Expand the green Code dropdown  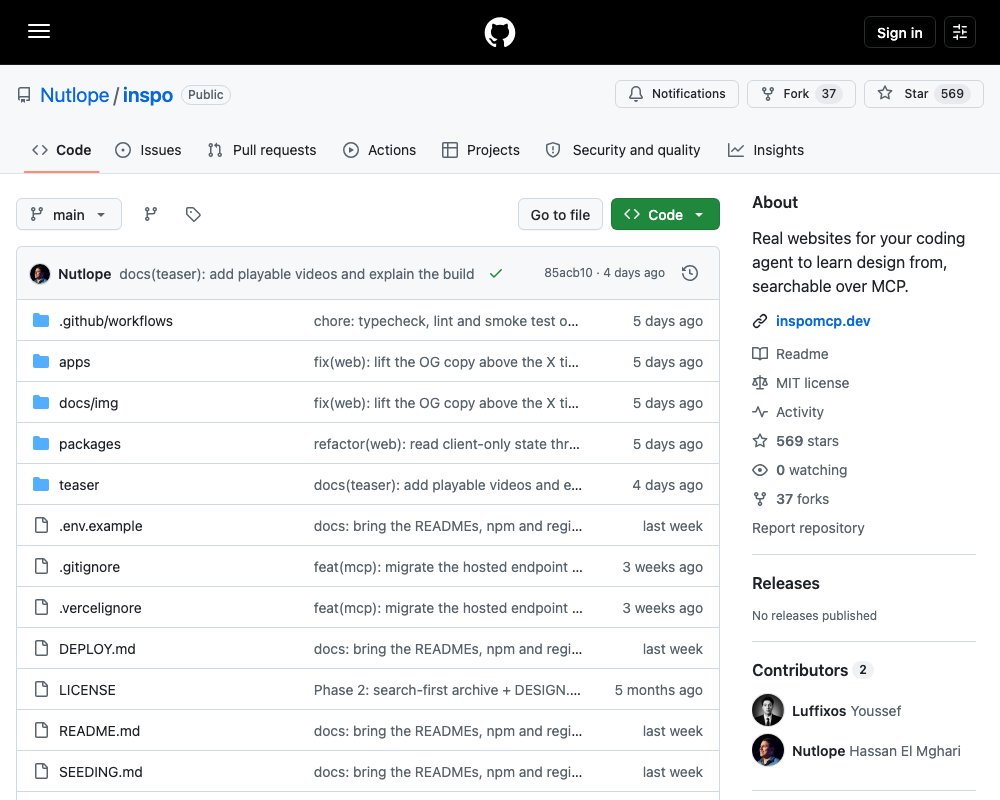(665, 214)
